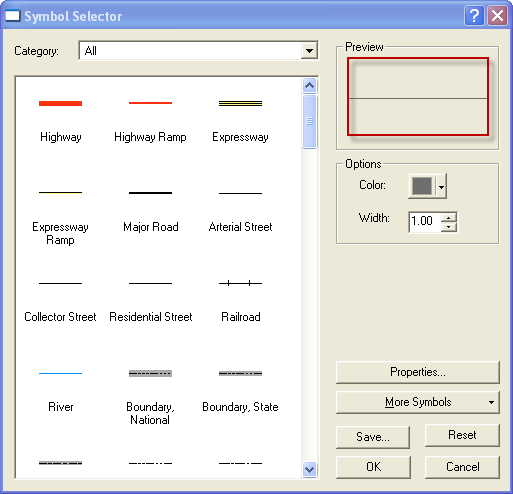The image size is (513, 494).
Task: Open the Color swatch dropdown arrow
Action: 441,186
